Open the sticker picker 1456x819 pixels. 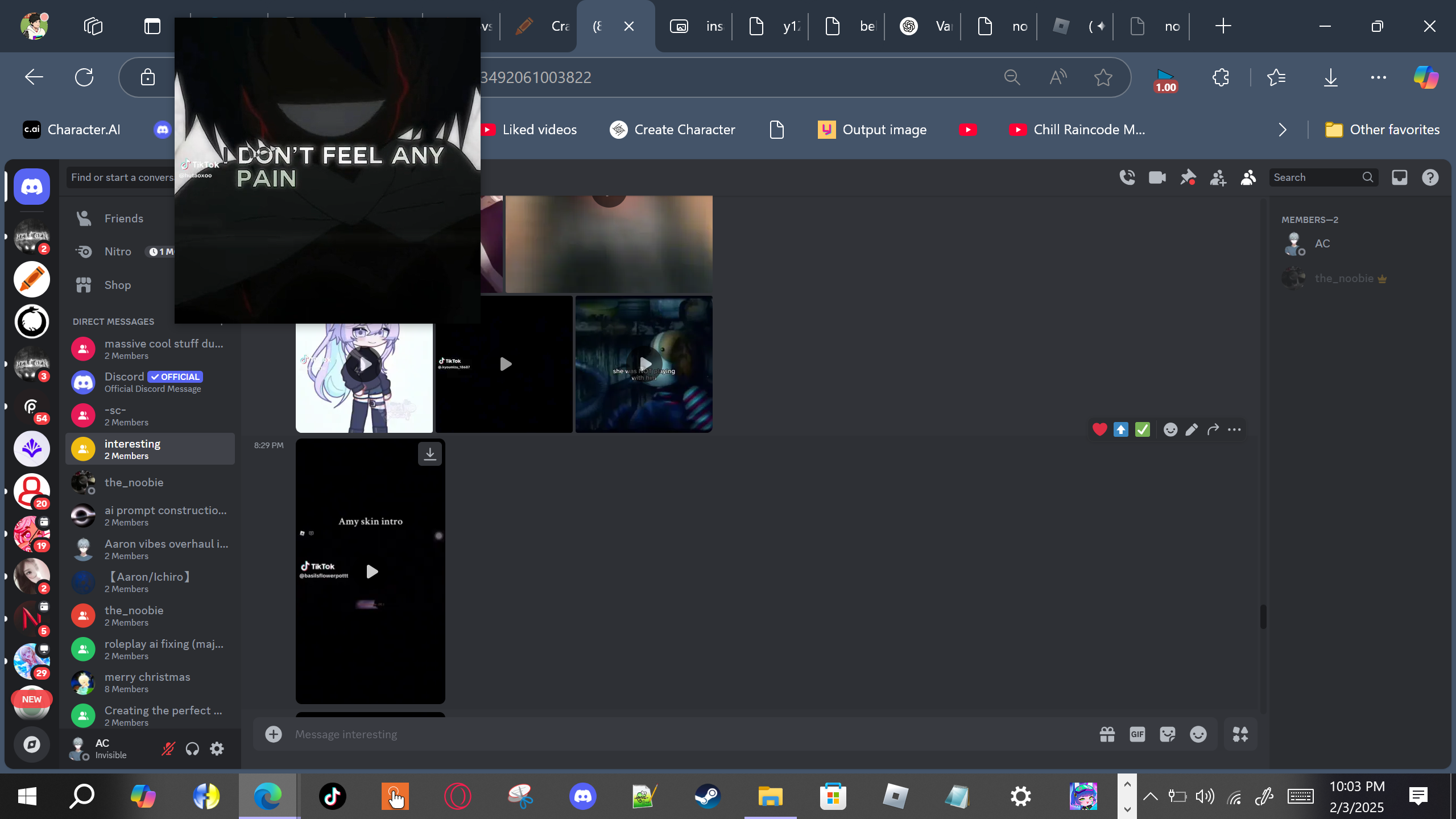pos(1168,734)
